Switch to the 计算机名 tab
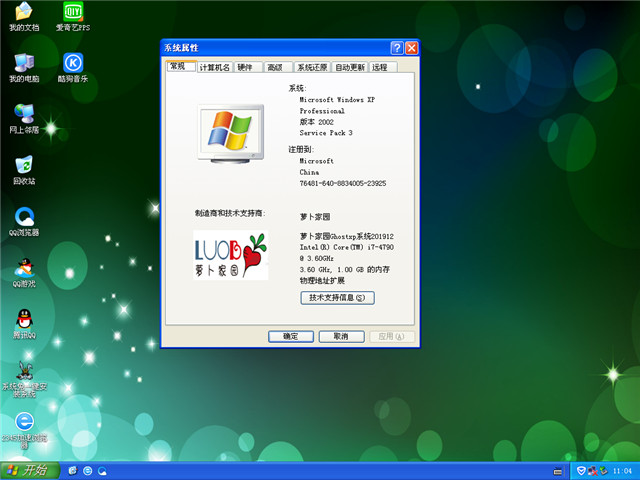 (215, 67)
